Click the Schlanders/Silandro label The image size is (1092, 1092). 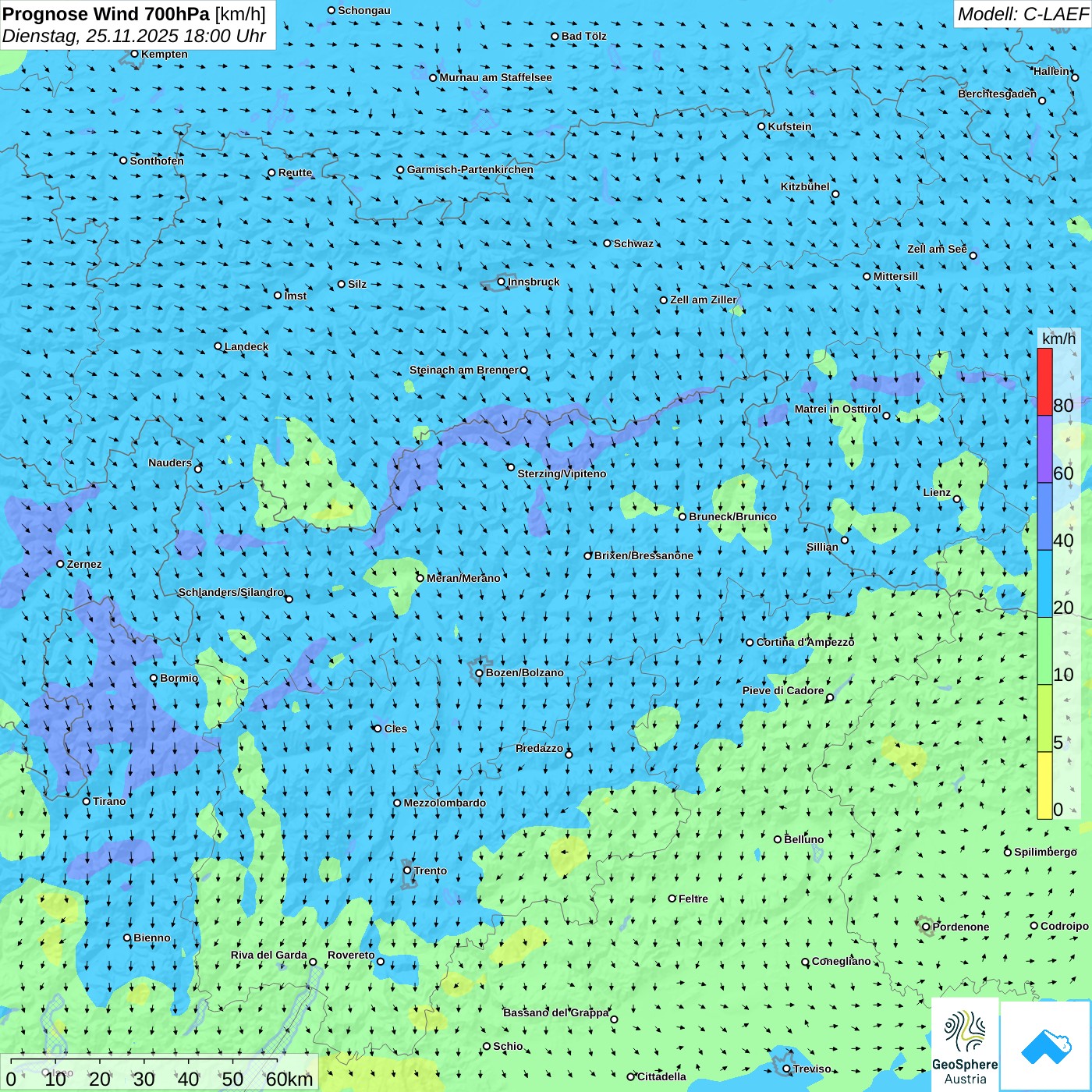(232, 592)
